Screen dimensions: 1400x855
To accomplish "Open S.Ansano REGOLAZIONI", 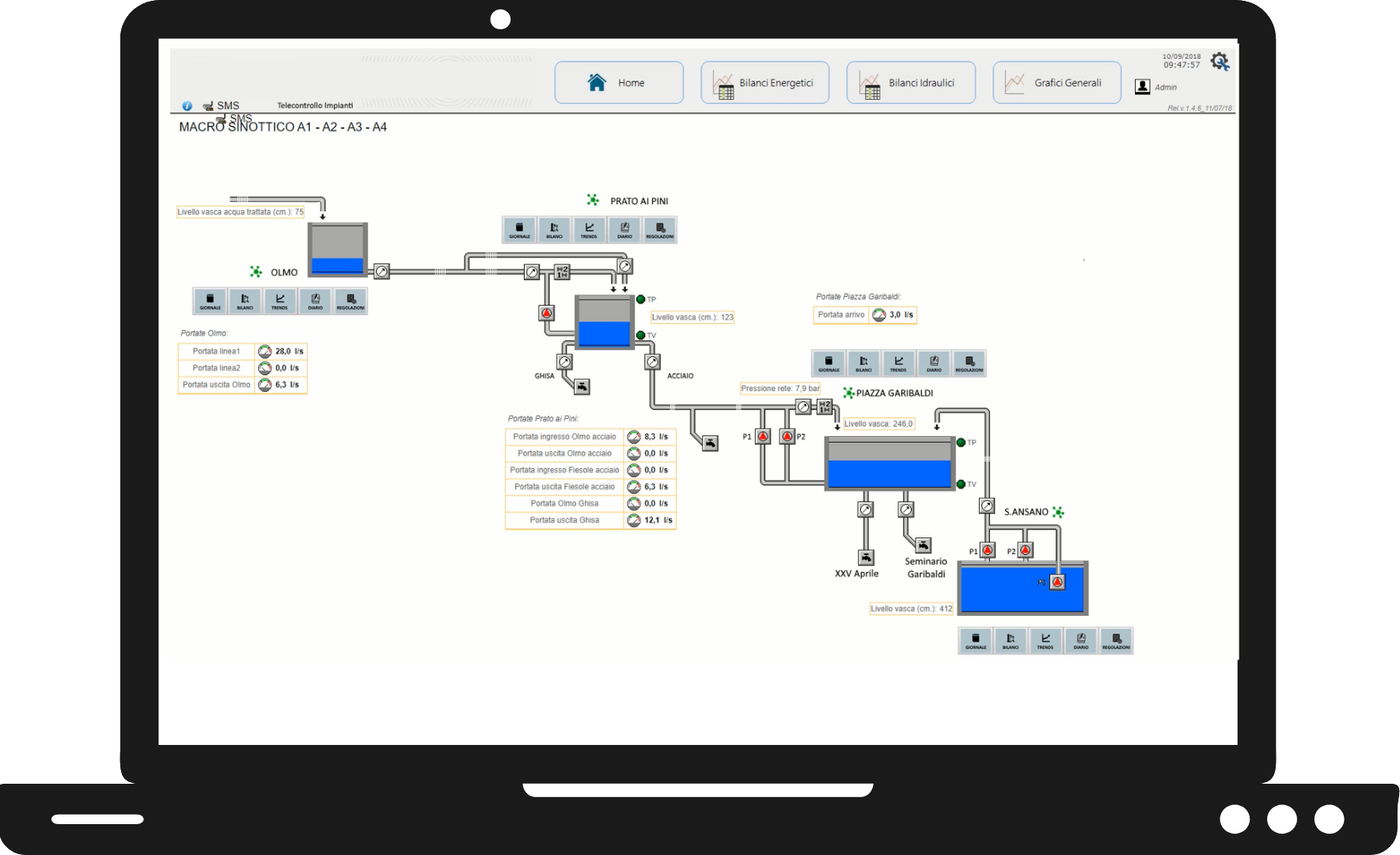I will click(1116, 640).
